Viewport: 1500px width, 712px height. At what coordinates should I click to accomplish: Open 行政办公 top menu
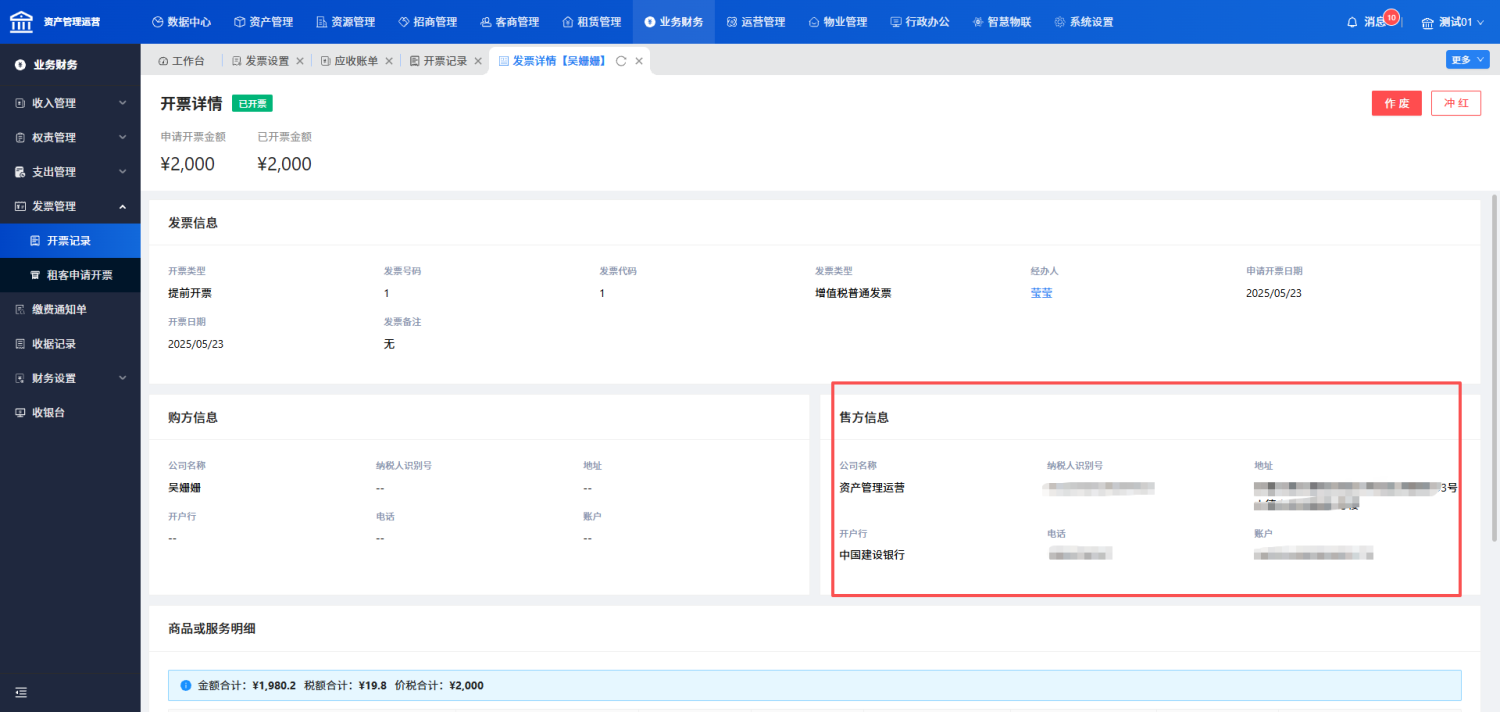pyautogui.click(x=920, y=22)
